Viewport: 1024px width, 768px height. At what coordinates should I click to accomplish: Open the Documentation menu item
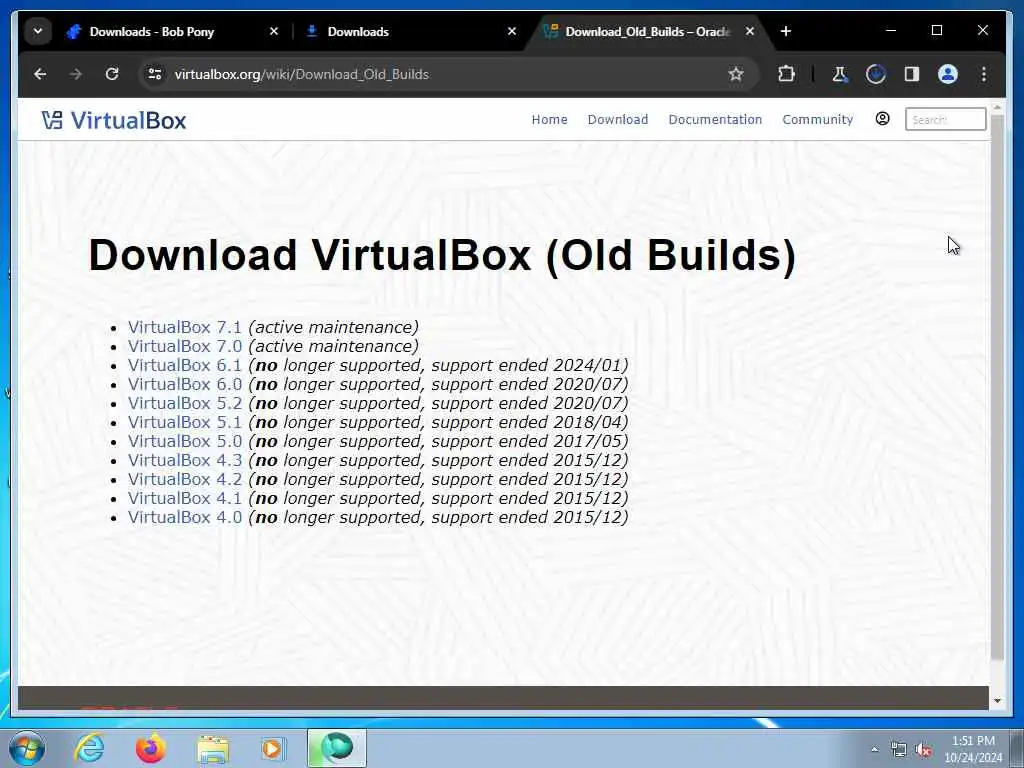[x=715, y=120]
